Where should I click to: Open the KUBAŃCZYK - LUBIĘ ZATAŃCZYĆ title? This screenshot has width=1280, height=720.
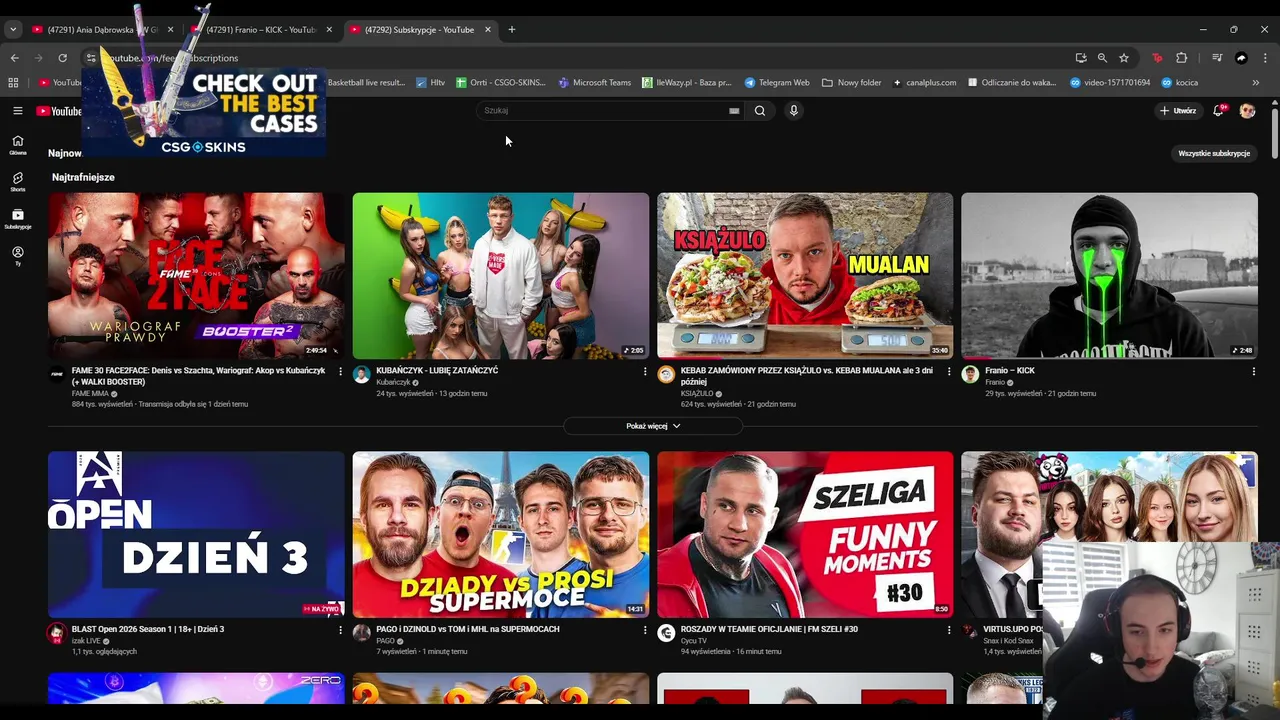[x=437, y=370]
